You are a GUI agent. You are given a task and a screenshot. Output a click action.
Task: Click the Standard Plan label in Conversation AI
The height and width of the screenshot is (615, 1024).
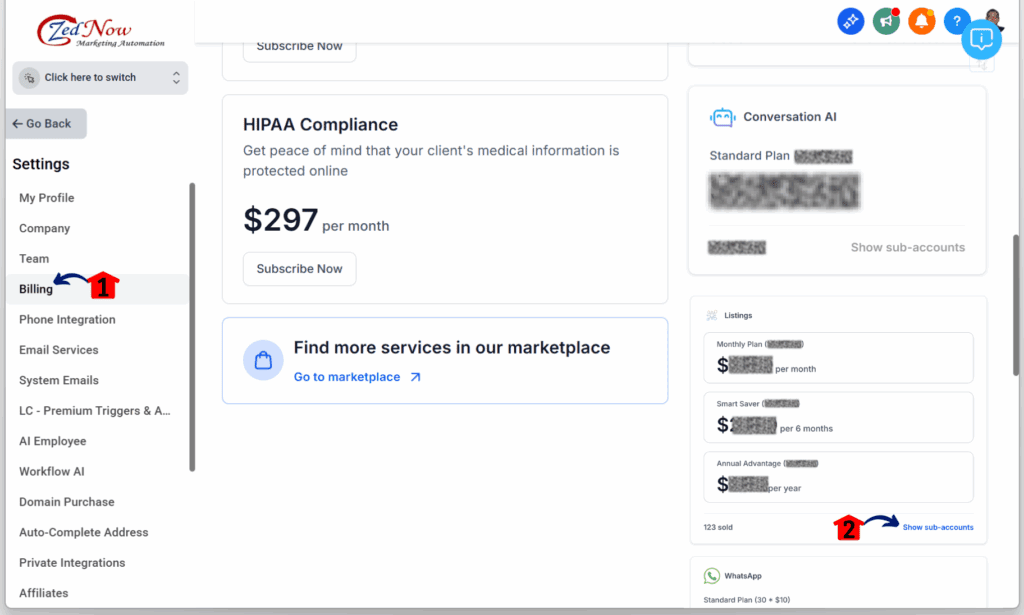(750, 156)
